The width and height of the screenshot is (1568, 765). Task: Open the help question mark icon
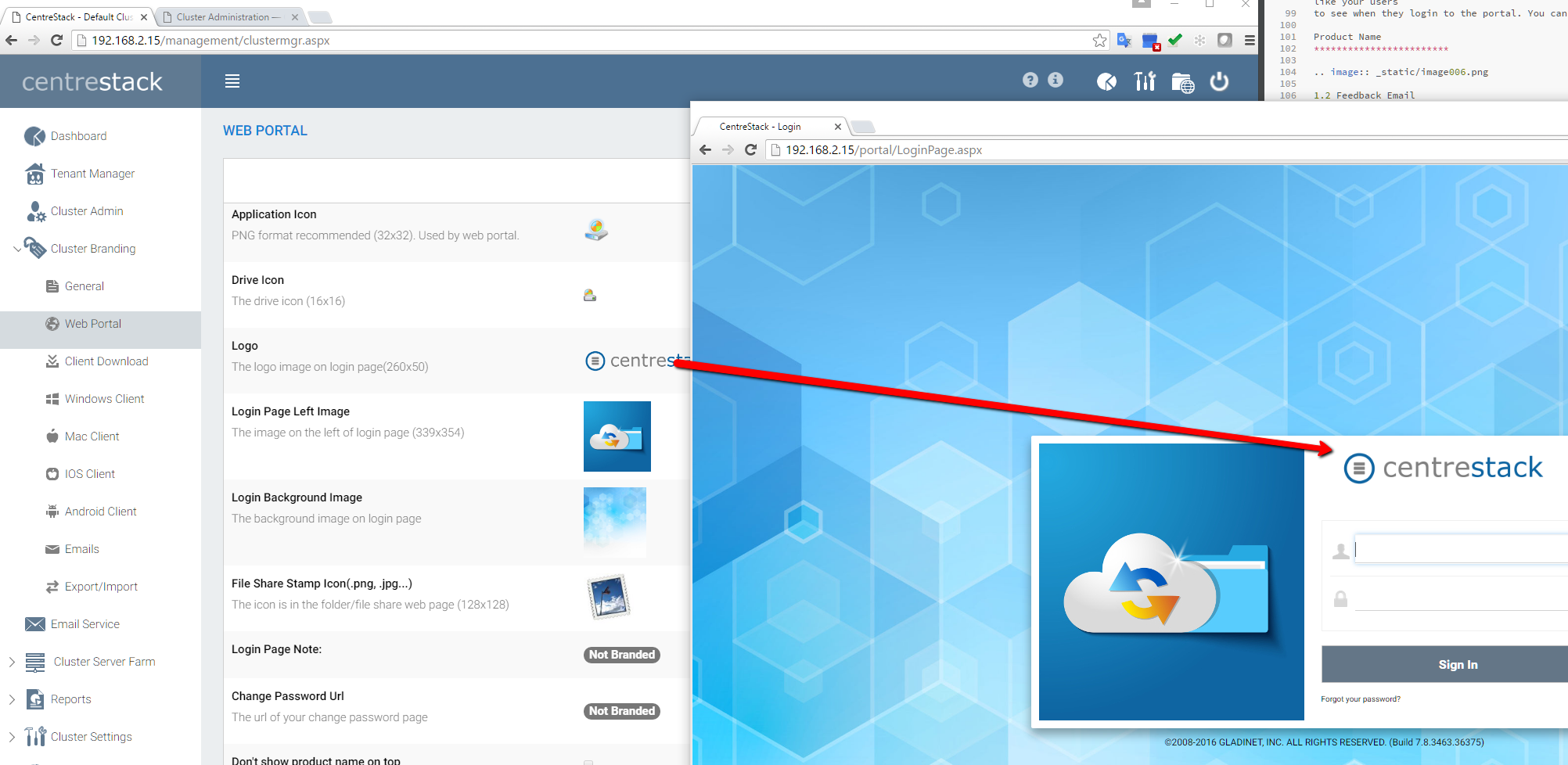[x=1030, y=80]
